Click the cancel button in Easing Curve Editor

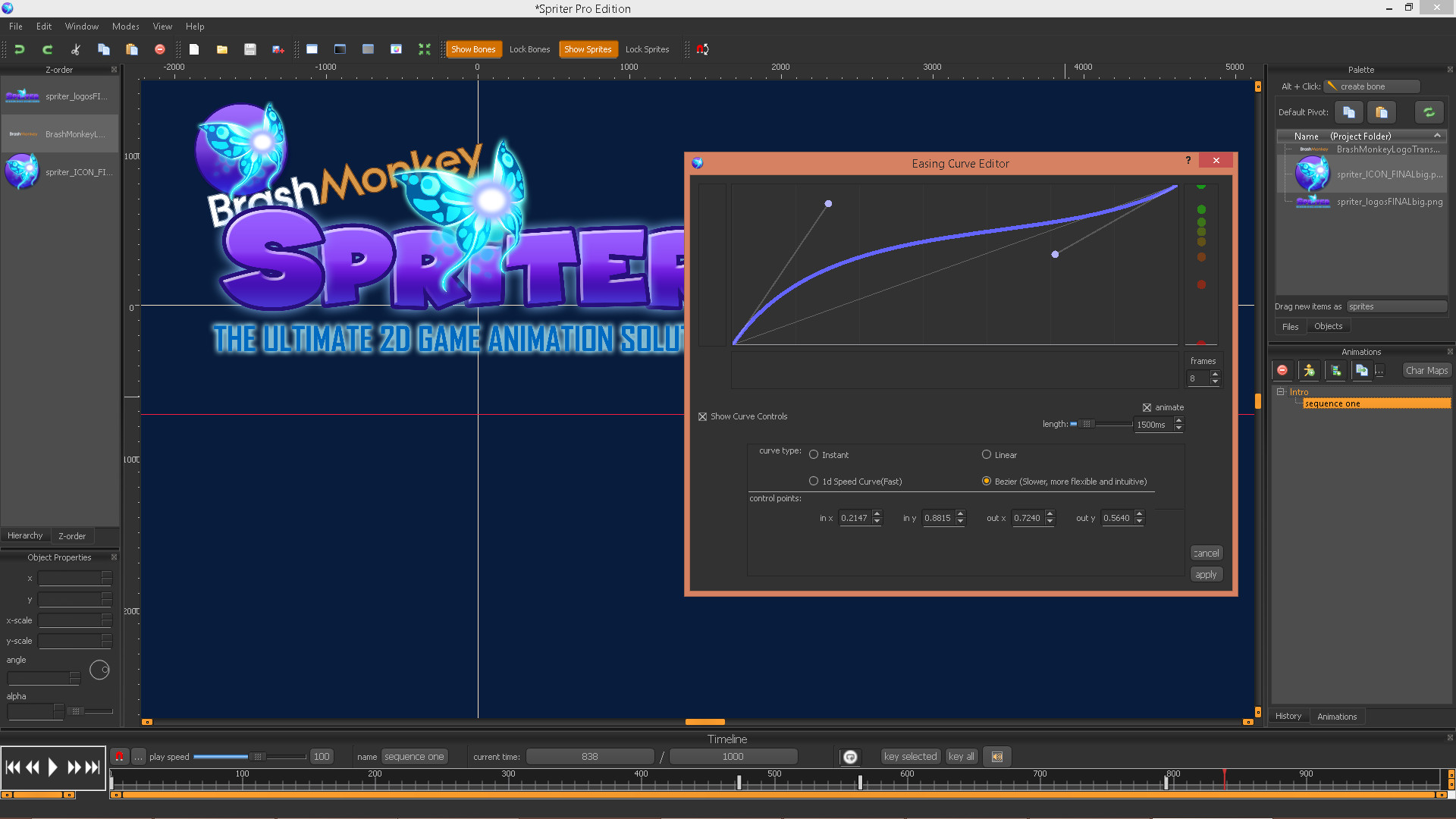pyautogui.click(x=1206, y=553)
